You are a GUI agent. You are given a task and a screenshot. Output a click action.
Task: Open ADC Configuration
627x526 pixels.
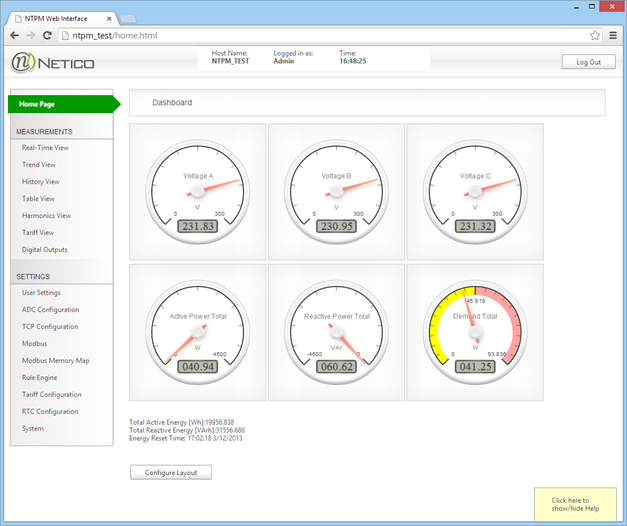tap(50, 310)
